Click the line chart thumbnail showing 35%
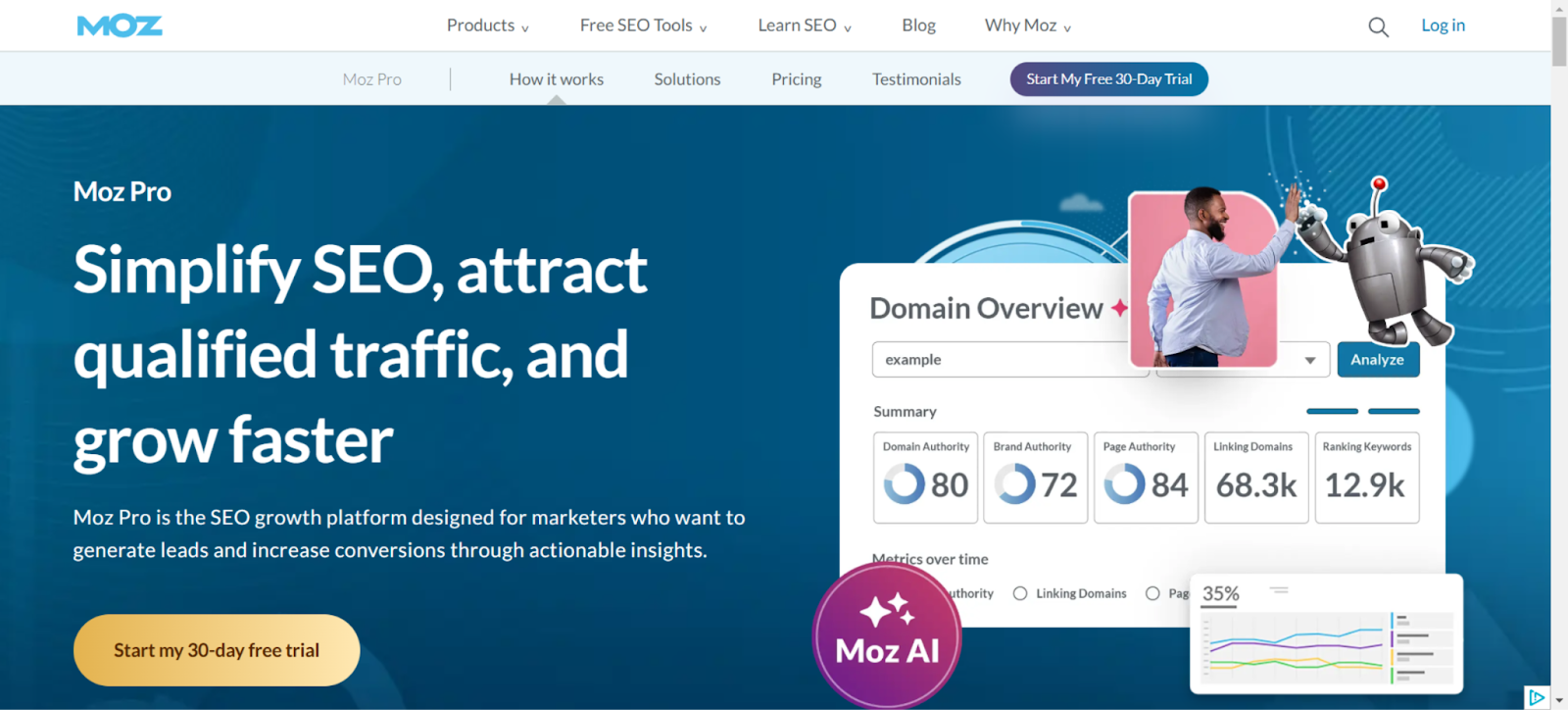Image resolution: width=1568 pixels, height=710 pixels. (1326, 634)
